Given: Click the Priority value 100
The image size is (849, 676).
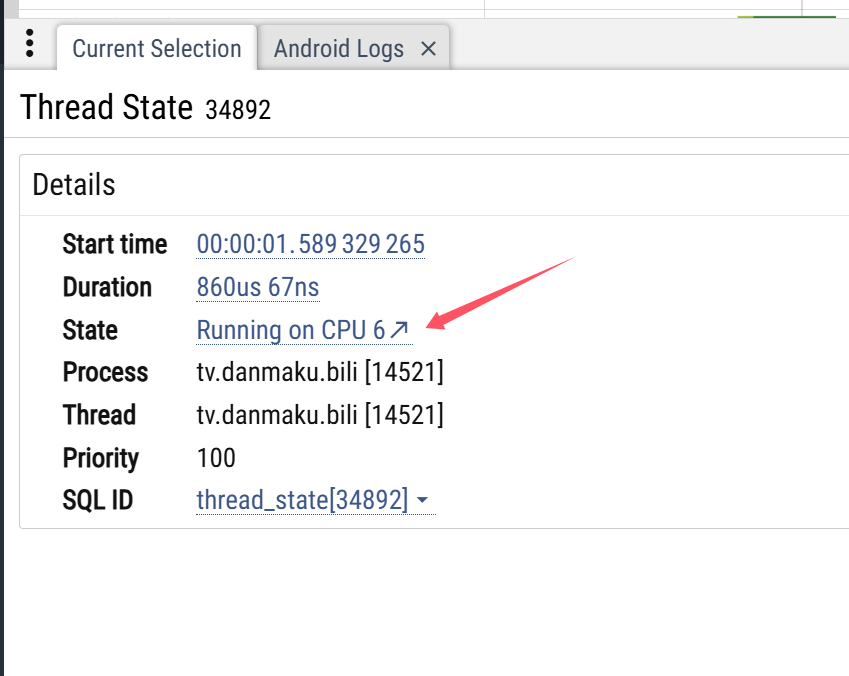Looking at the screenshot, I should pos(216,458).
